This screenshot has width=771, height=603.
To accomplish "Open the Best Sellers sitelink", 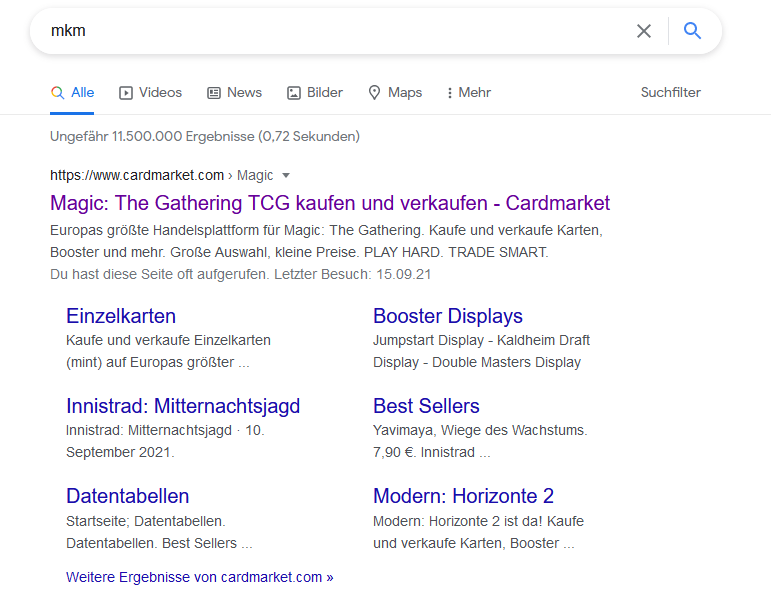I will 426,406.
